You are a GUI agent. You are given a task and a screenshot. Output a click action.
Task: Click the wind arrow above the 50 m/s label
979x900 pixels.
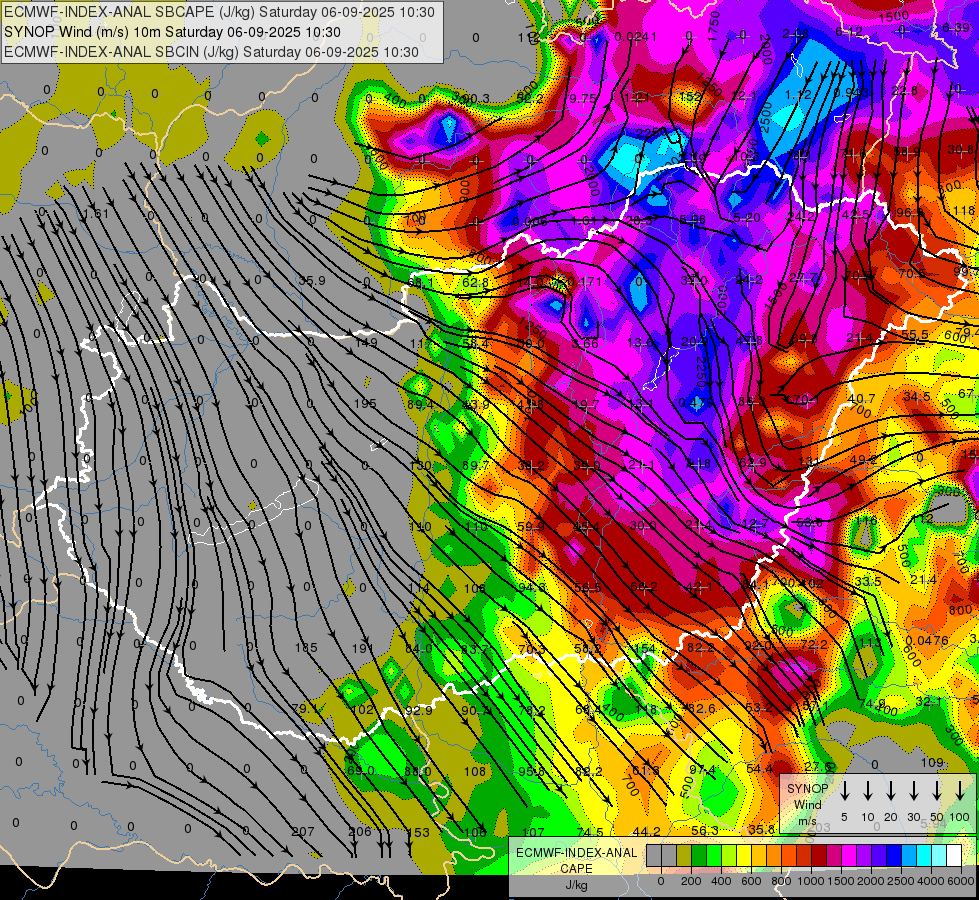click(x=937, y=791)
